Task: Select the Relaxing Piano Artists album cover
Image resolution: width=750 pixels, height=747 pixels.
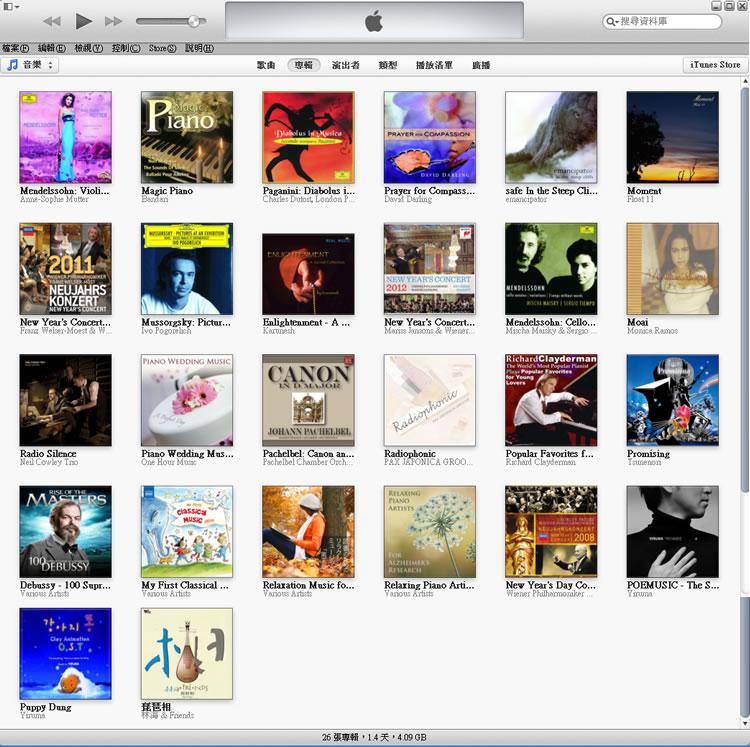Action: point(430,532)
